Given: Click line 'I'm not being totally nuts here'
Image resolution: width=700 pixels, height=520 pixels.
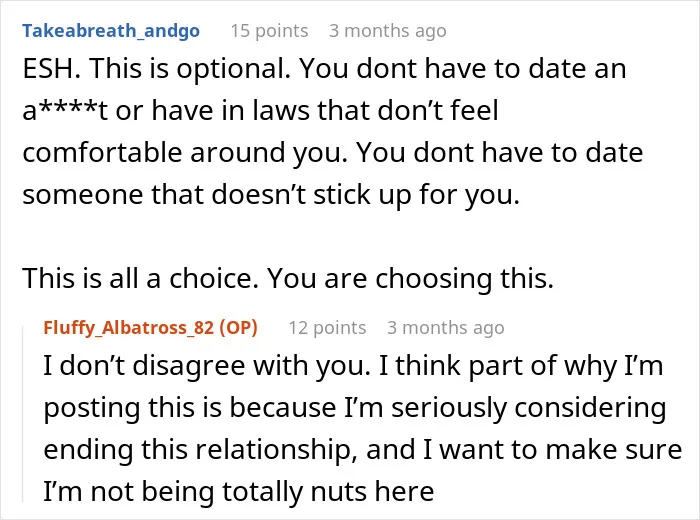Looking at the screenshot, I should pyautogui.click(x=238, y=491).
